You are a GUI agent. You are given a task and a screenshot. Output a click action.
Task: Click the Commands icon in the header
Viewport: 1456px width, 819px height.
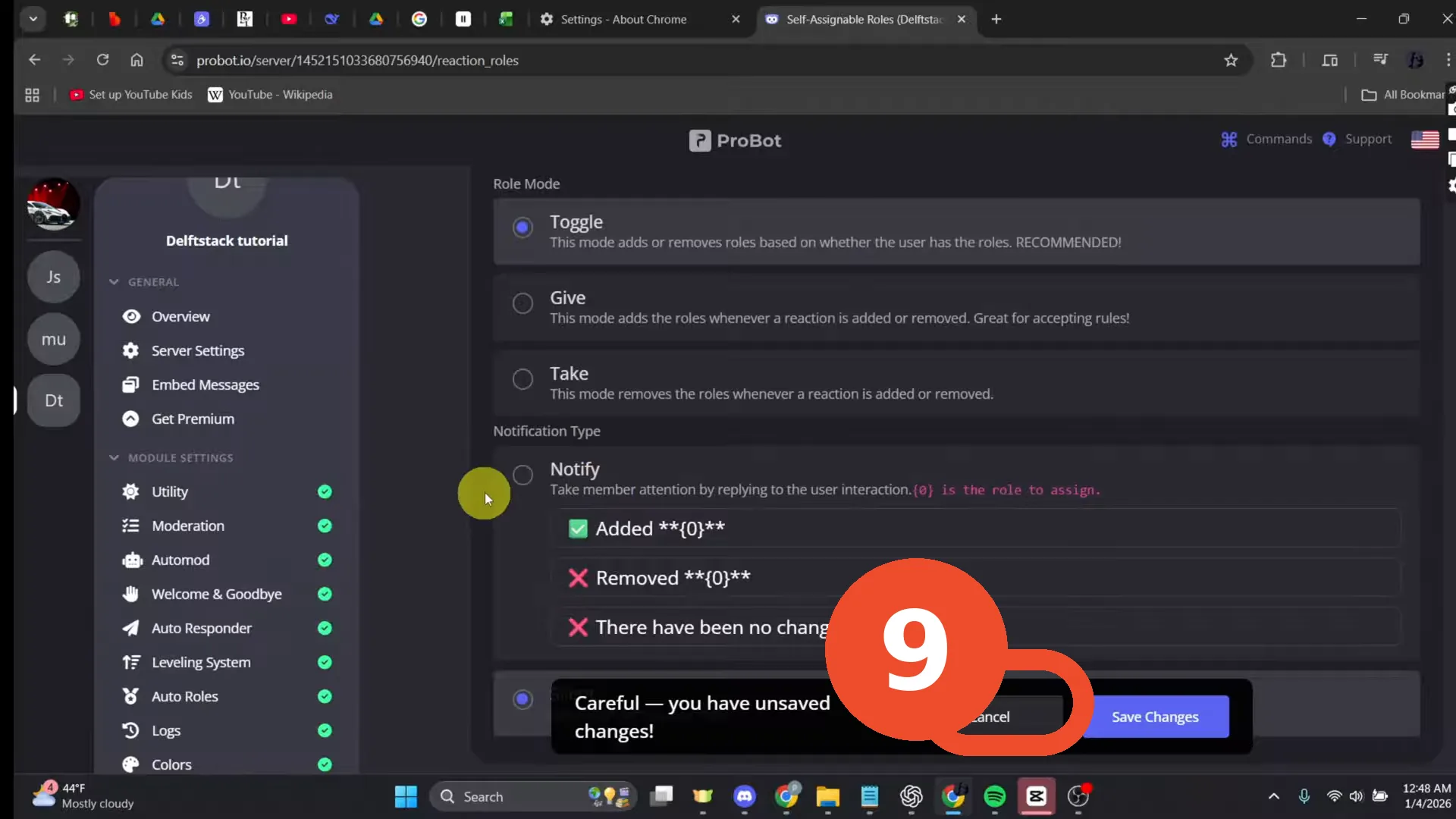[1229, 140]
